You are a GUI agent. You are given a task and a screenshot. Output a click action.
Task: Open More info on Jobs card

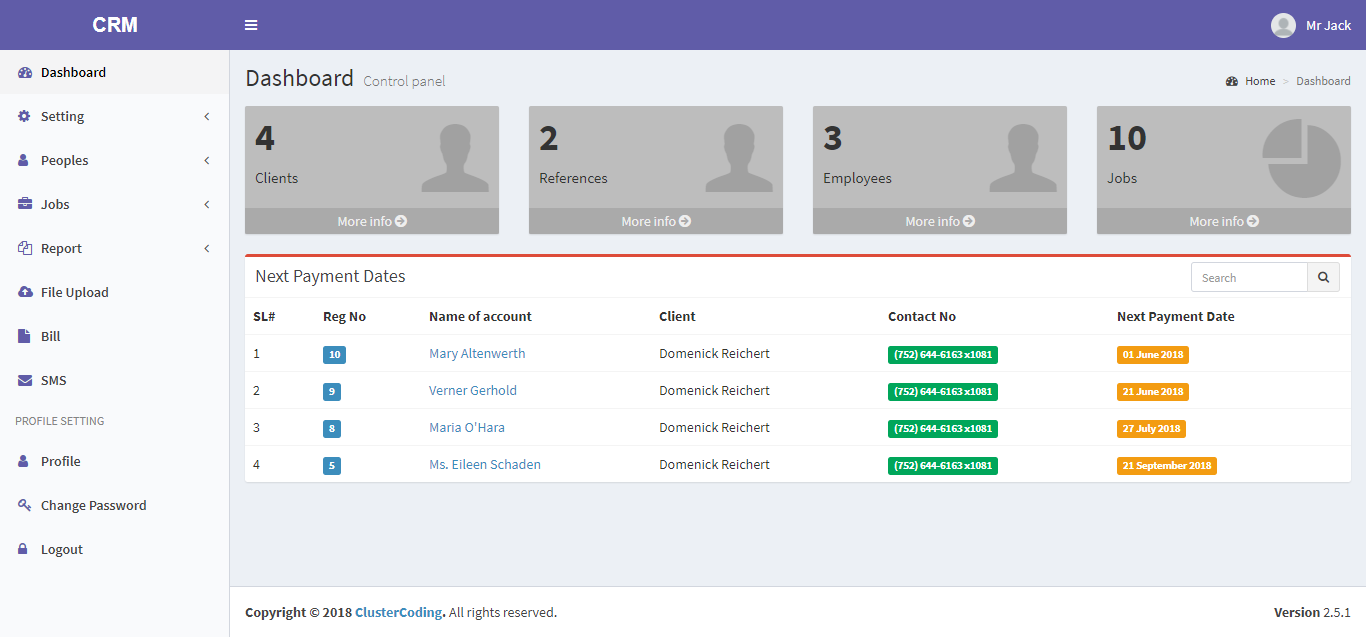pos(1224,221)
